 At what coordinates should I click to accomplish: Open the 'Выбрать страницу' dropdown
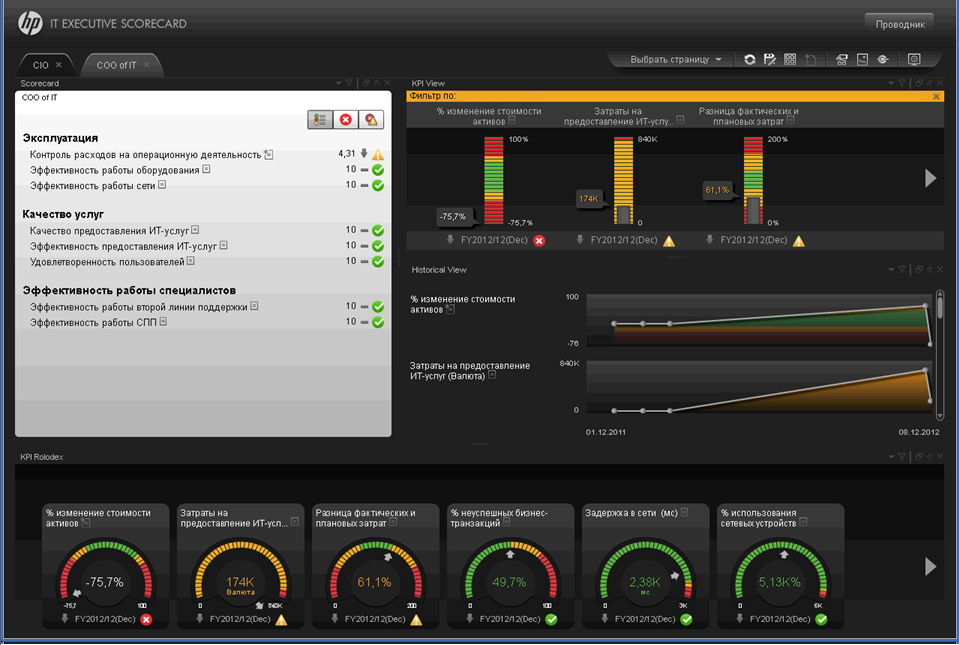pos(676,59)
